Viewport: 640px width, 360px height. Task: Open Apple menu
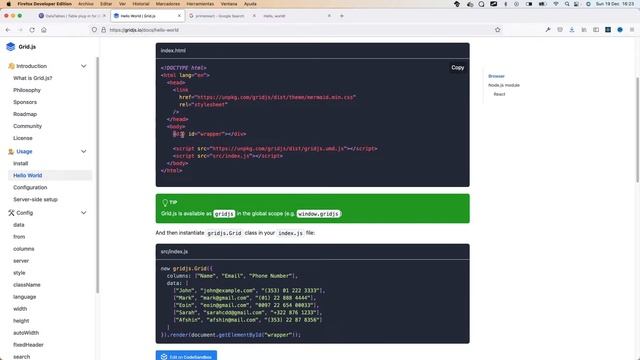click(x=9, y=4)
